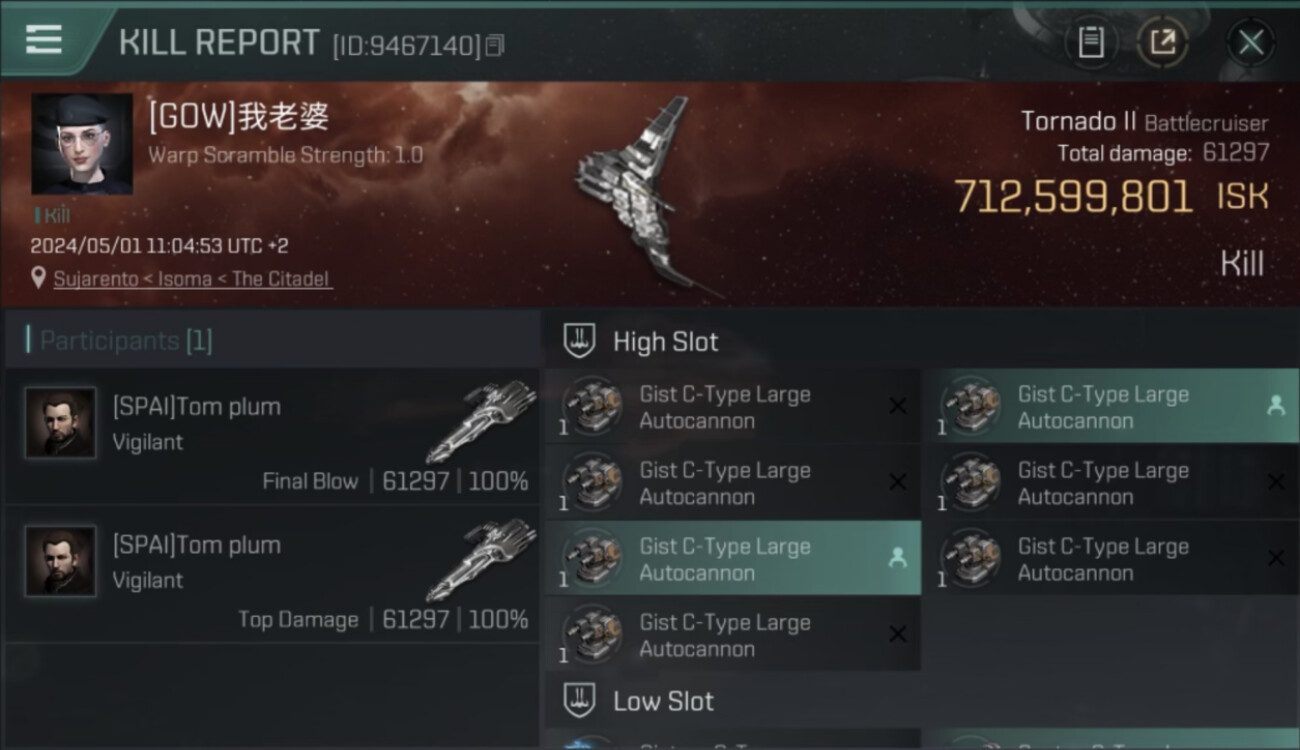Click the High Slot shield icon

click(580, 341)
